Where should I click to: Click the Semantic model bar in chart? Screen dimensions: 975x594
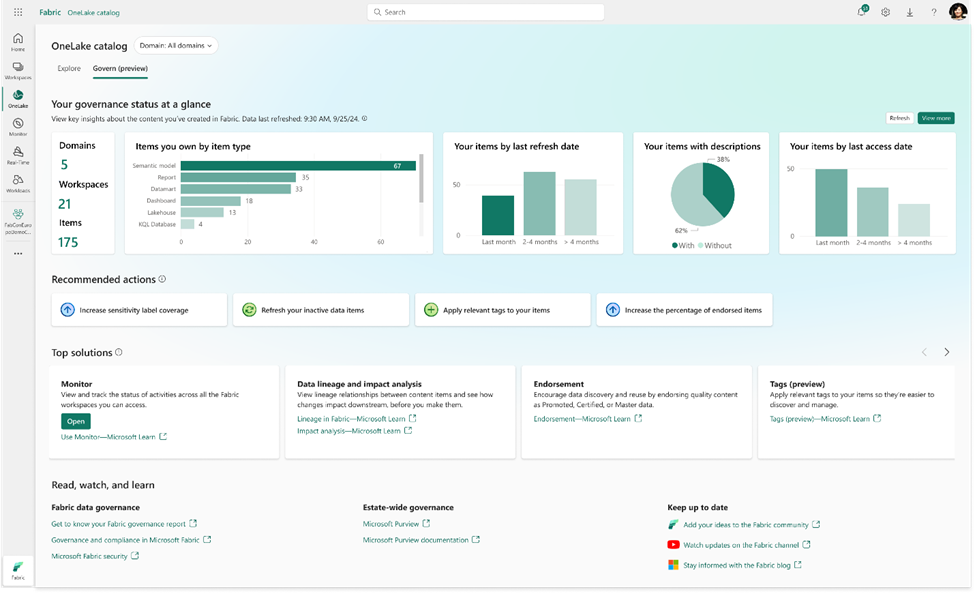tap(298, 165)
